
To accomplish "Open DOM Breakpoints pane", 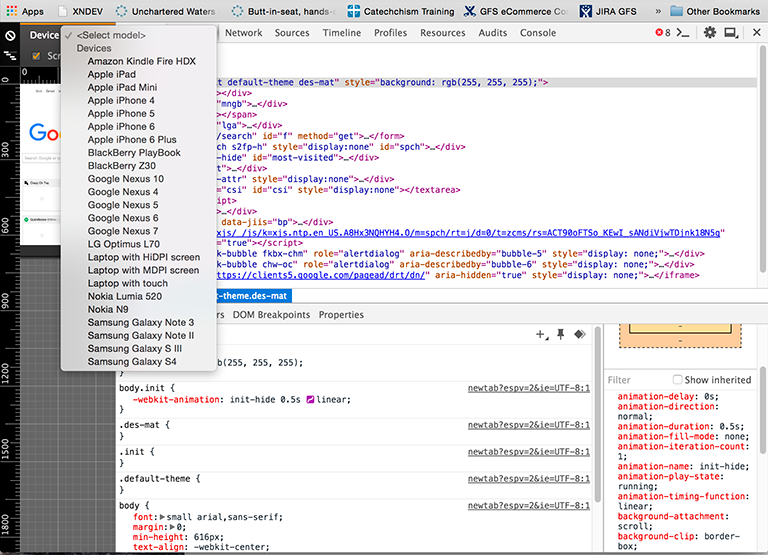I will pos(271,315).
